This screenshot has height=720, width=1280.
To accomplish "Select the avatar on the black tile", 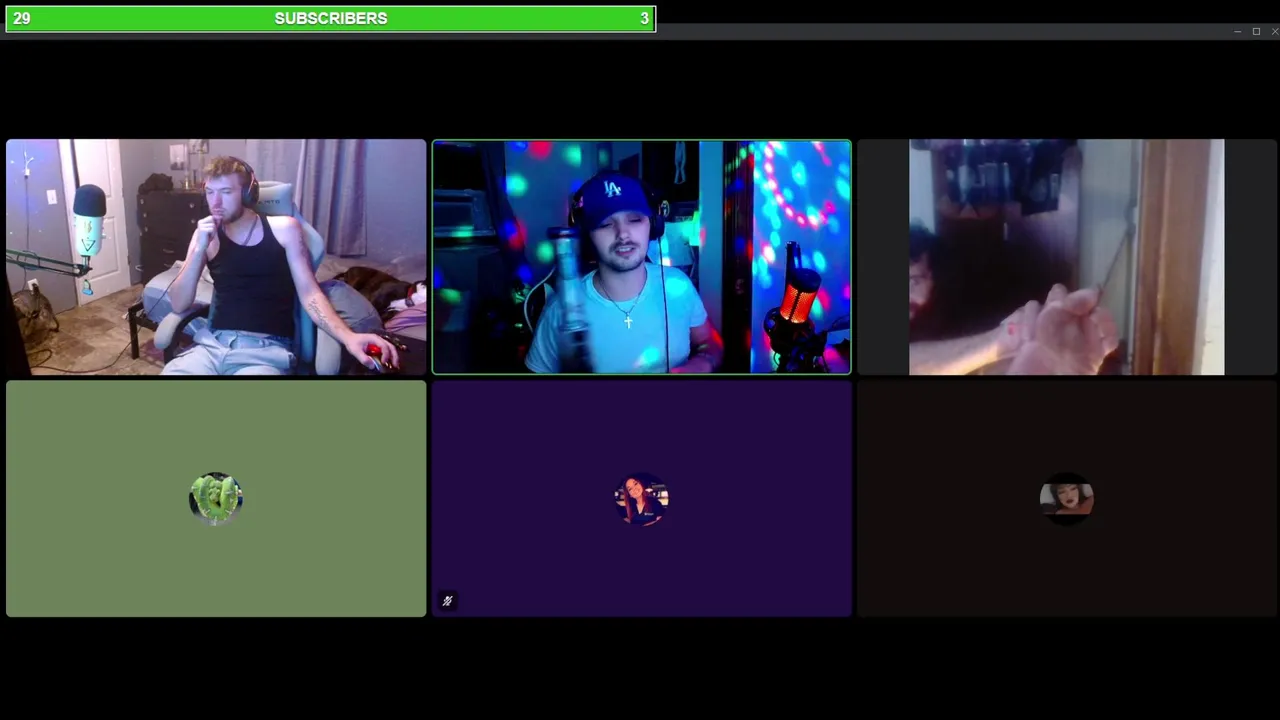I will (x=1067, y=498).
